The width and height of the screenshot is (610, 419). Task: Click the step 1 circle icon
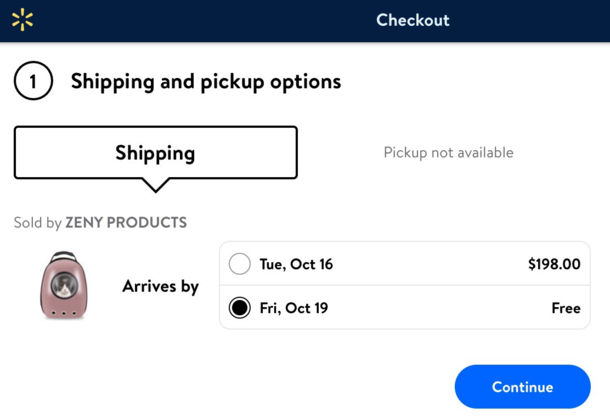click(x=33, y=81)
